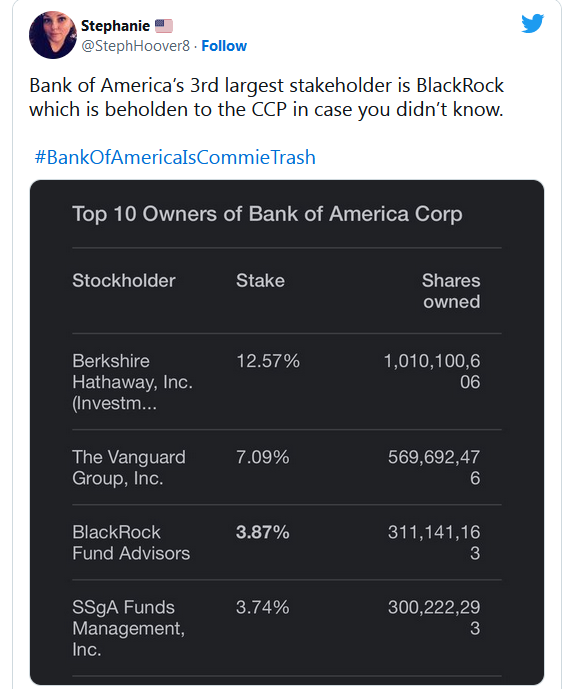
Task: Click the 12.57% stake value
Action: 268,361
